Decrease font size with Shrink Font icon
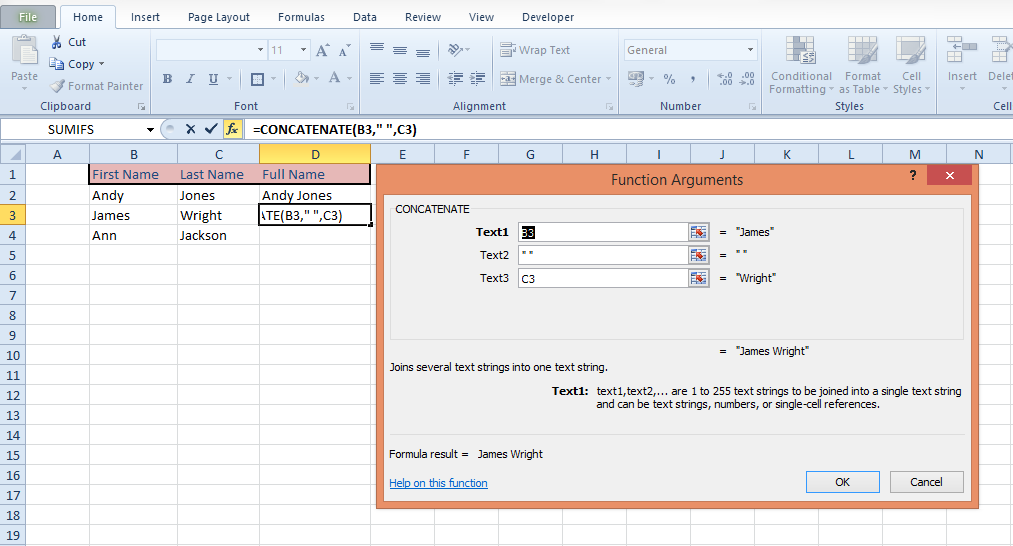Viewport: 1013px width, 546px height. [344, 50]
